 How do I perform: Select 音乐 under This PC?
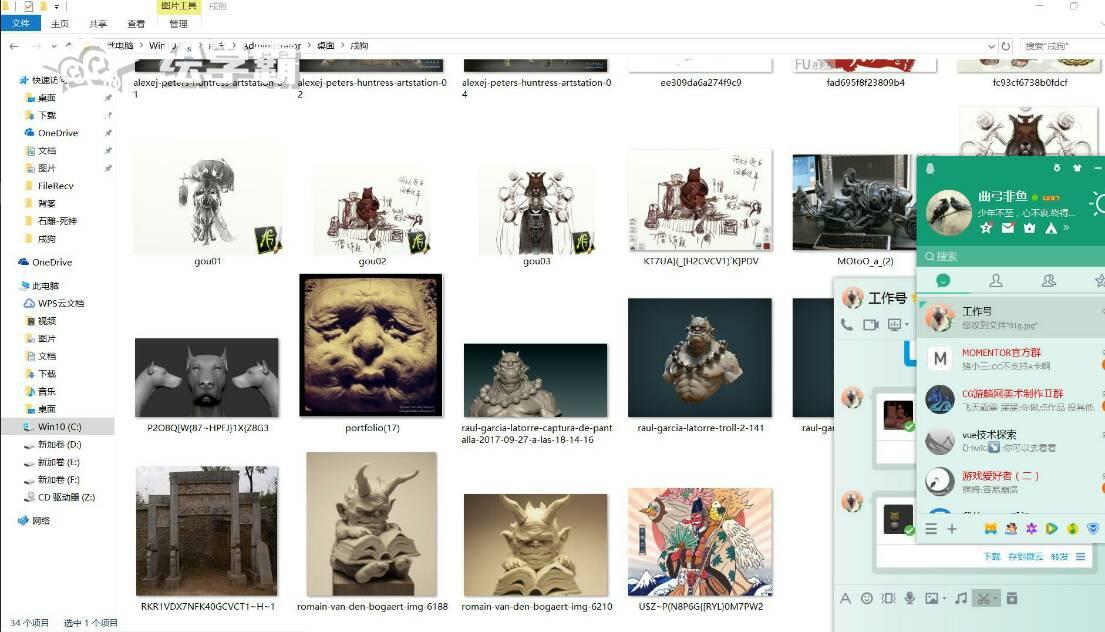tap(47, 392)
